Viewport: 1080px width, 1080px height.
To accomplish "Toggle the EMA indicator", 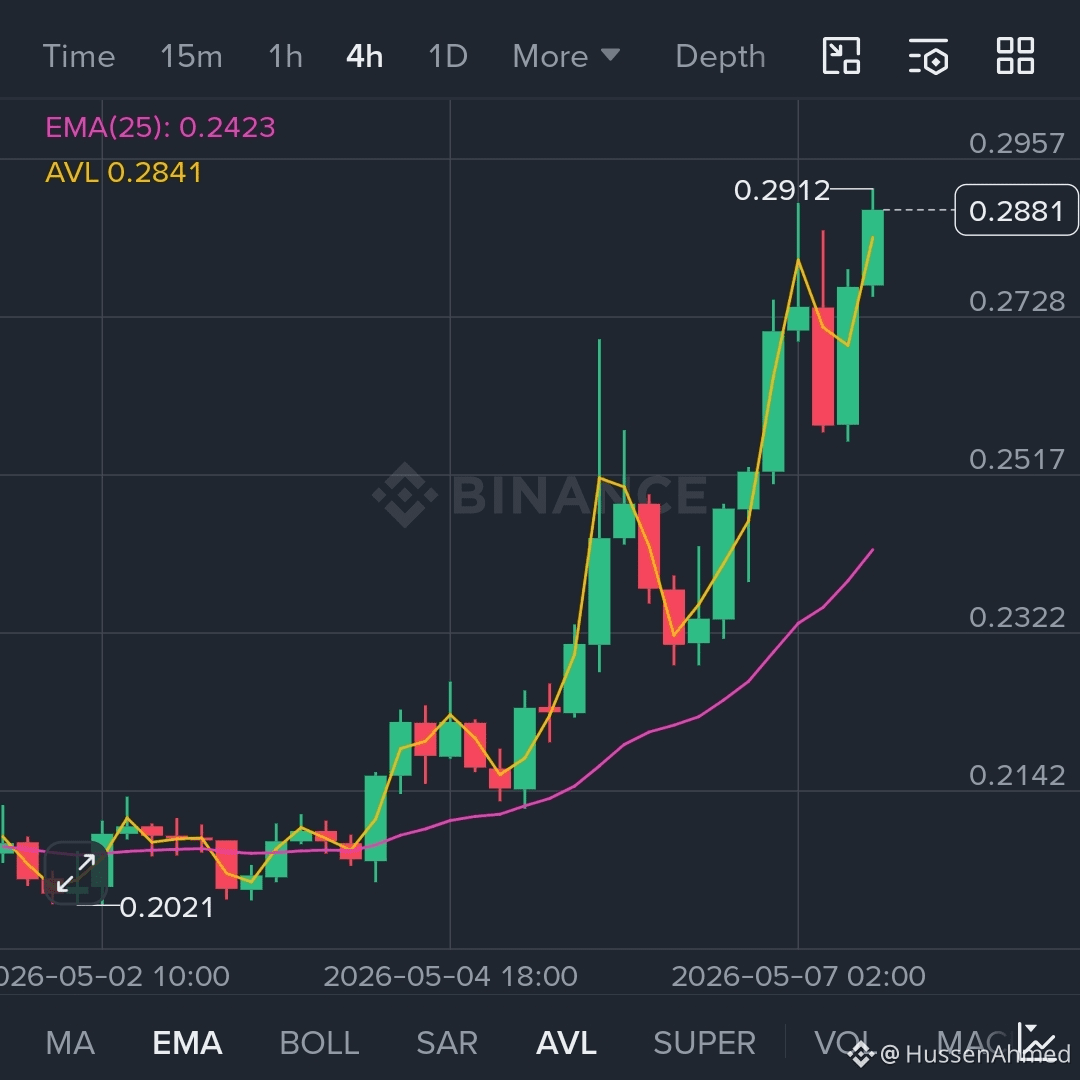I will (187, 1043).
